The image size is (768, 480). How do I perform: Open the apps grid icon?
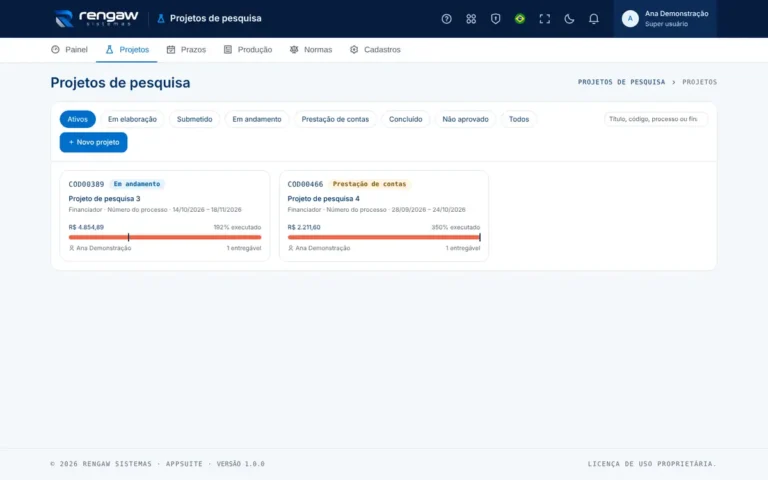[x=471, y=19]
